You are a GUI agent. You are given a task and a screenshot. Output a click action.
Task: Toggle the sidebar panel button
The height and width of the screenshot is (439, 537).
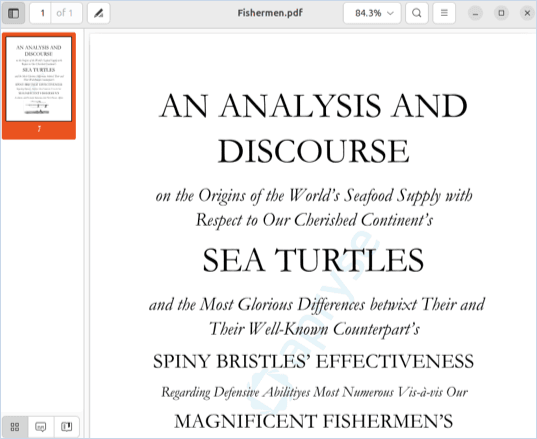pos(13,13)
